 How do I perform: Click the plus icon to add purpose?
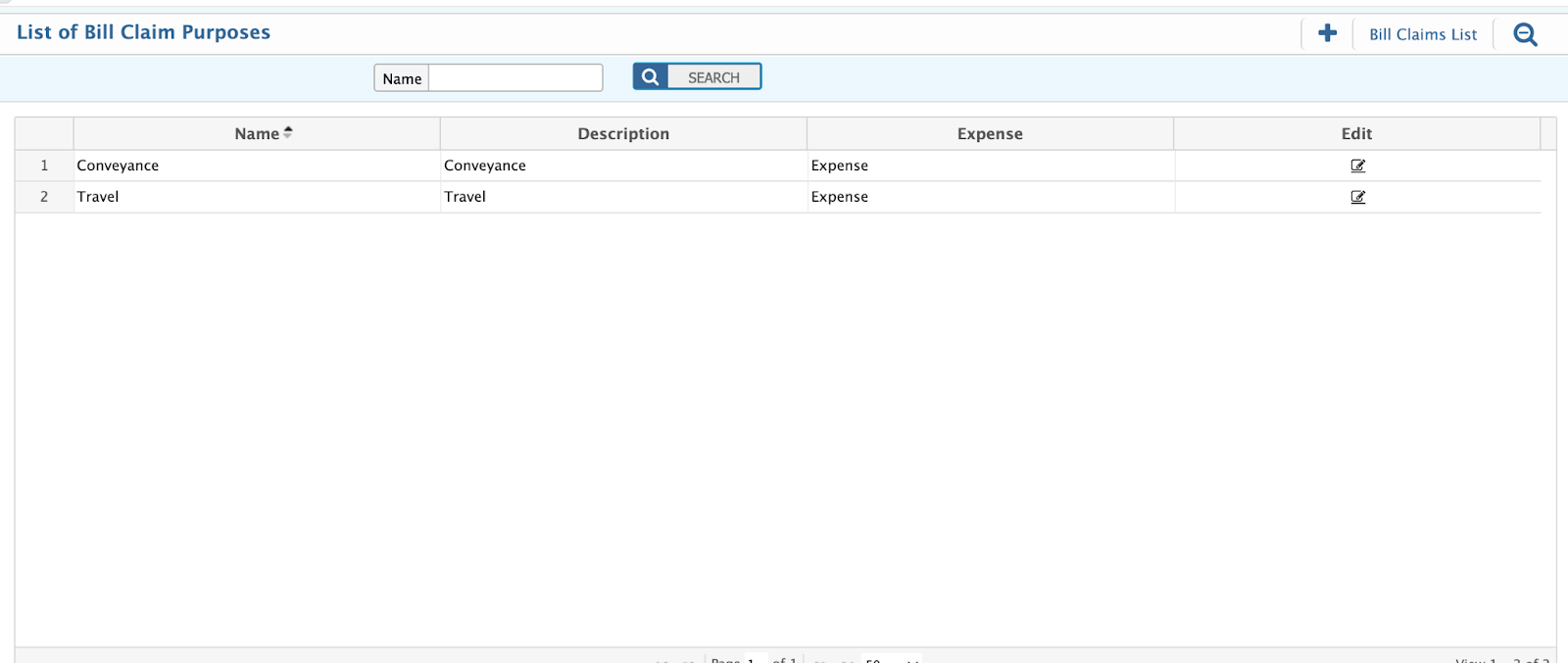coord(1327,33)
